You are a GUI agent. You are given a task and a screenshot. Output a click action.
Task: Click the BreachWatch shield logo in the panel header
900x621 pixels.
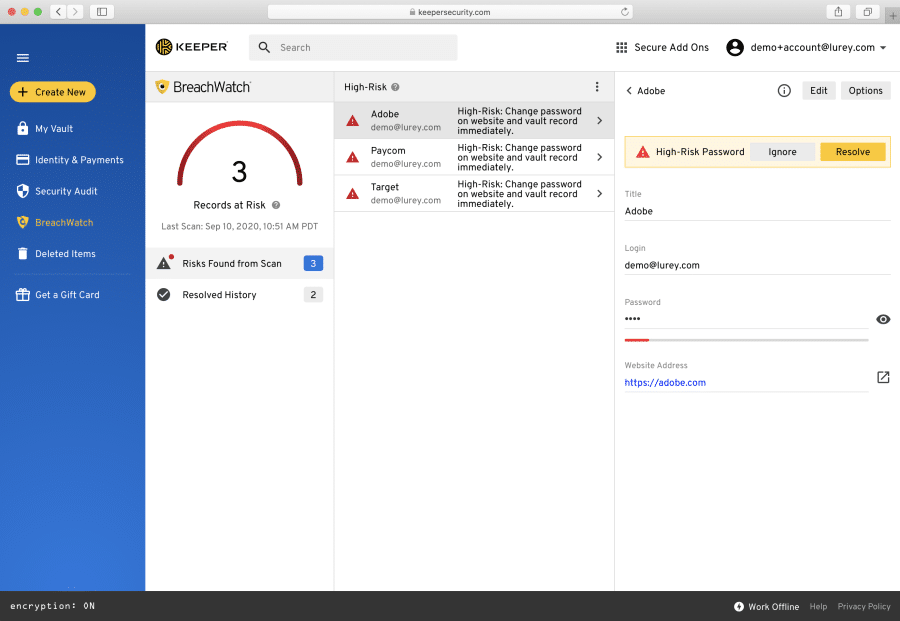[x=162, y=87]
